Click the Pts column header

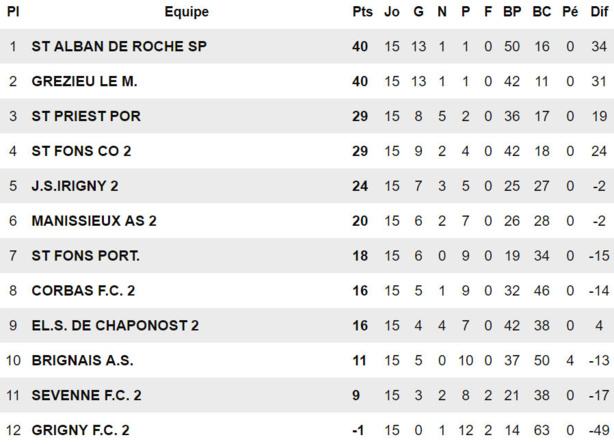pos(361,12)
